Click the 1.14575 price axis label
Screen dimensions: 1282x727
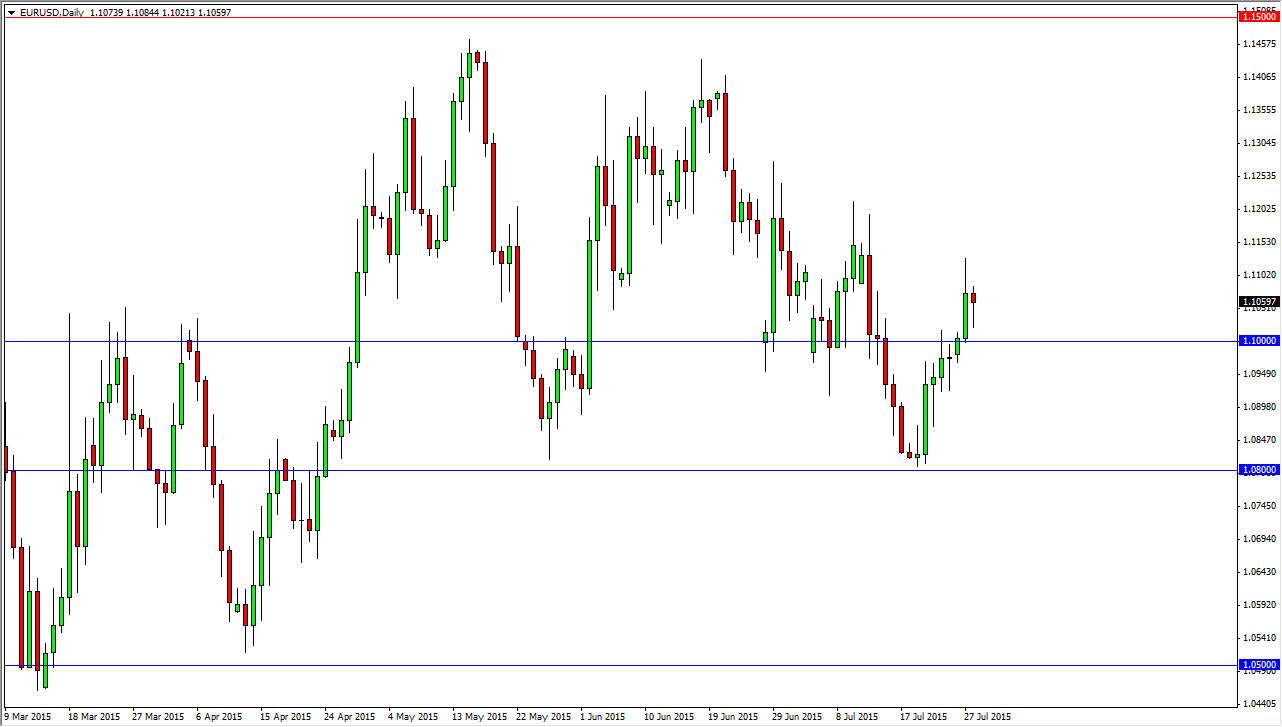(1261, 44)
